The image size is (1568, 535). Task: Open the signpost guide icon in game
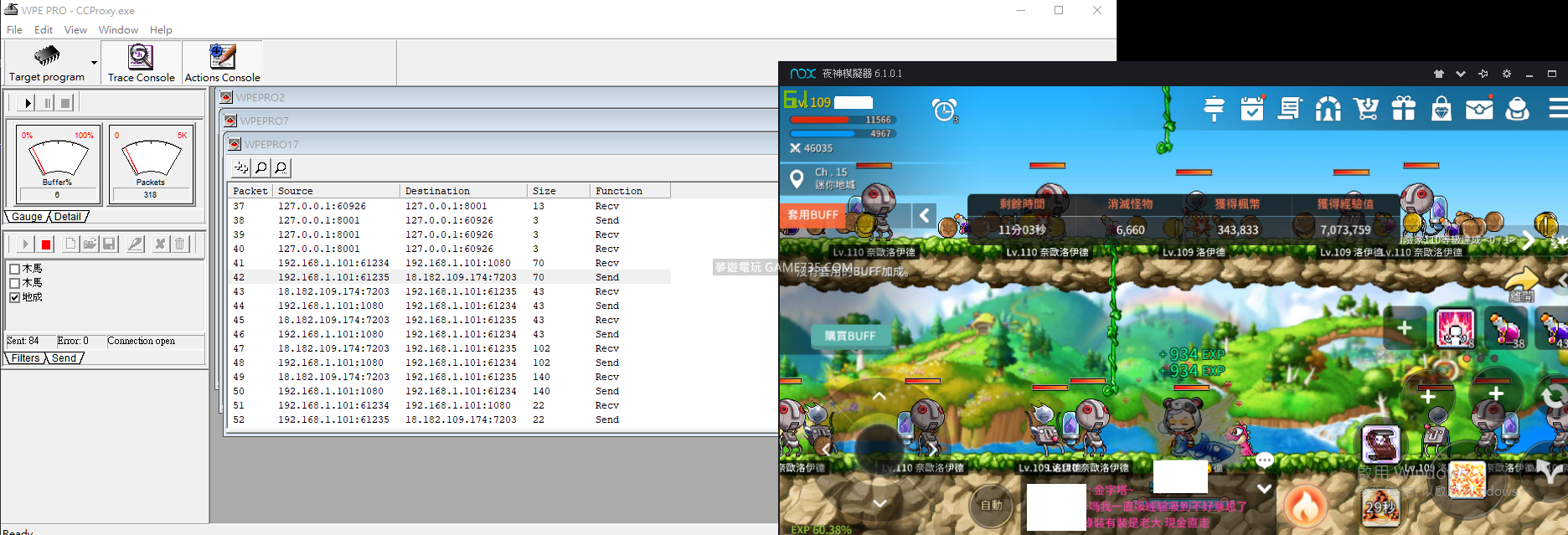tap(1214, 109)
